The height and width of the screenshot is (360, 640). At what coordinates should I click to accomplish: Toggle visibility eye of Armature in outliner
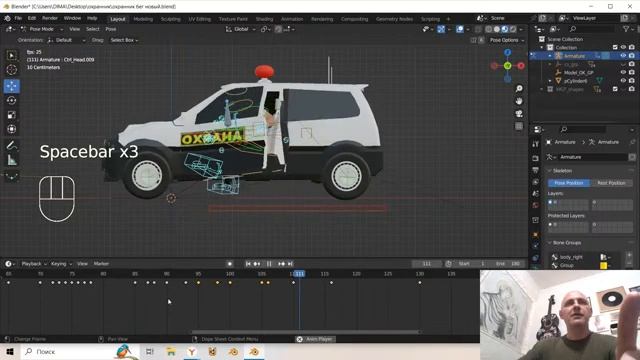623,56
